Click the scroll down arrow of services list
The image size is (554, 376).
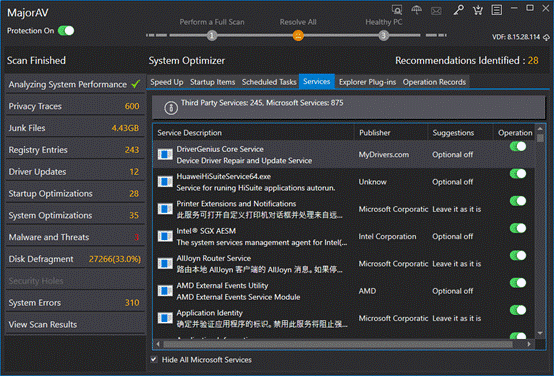tap(540, 333)
